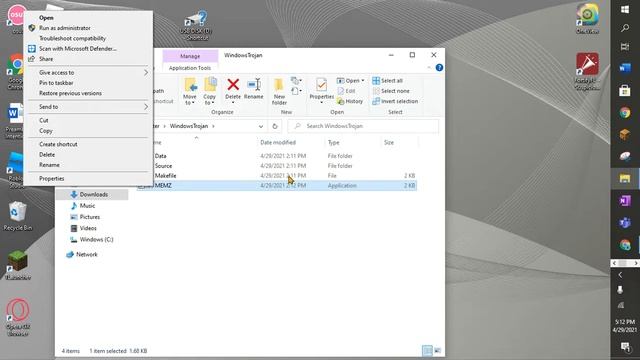Open the address bar history dropdown

(x=261, y=127)
